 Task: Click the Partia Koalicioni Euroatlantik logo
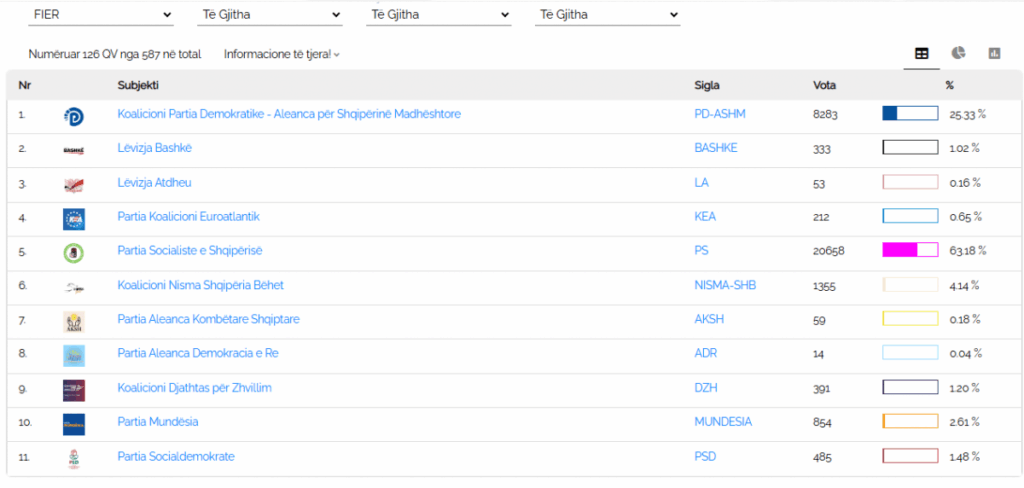74,218
